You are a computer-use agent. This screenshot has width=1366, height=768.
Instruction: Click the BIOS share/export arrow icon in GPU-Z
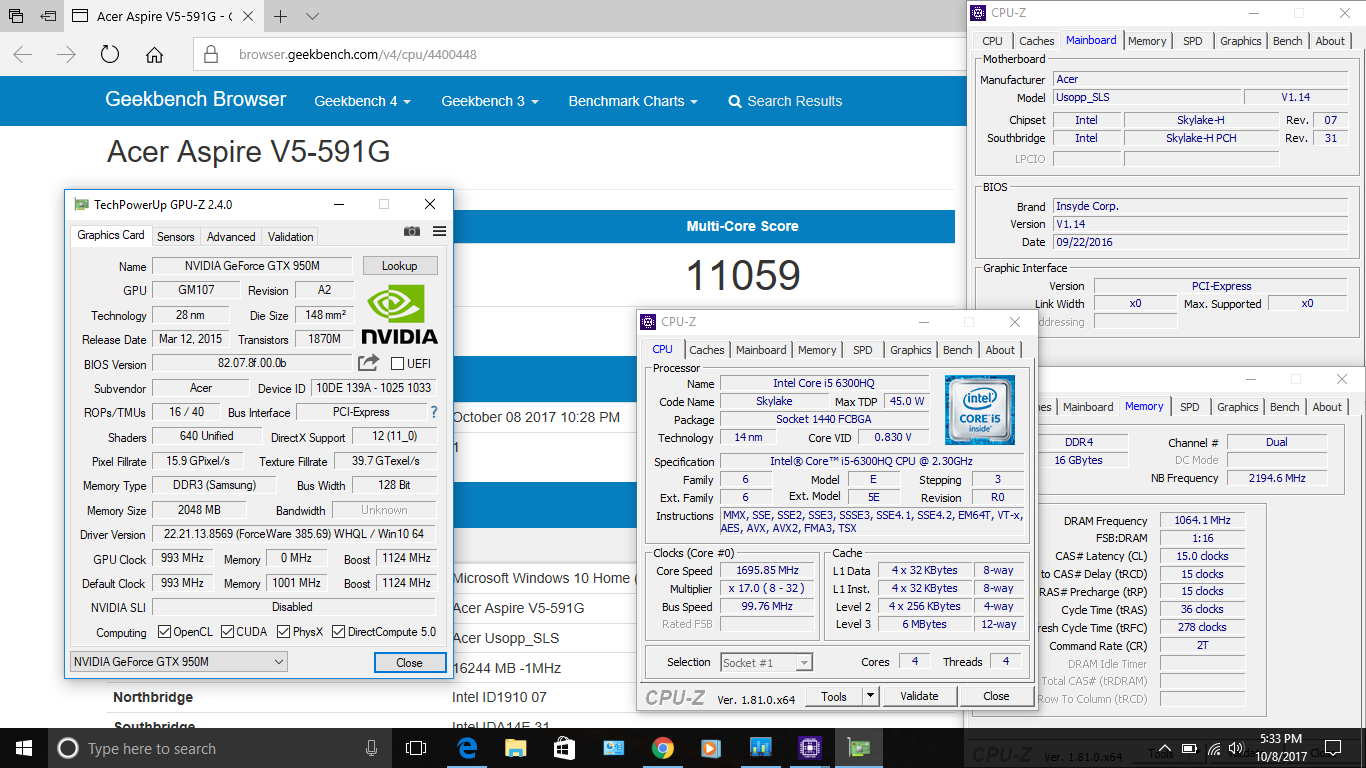[369, 363]
